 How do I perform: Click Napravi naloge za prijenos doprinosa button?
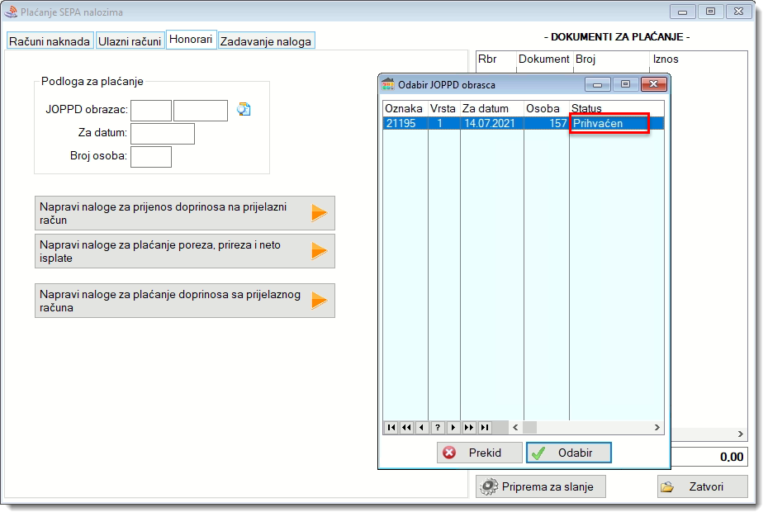pos(184,213)
